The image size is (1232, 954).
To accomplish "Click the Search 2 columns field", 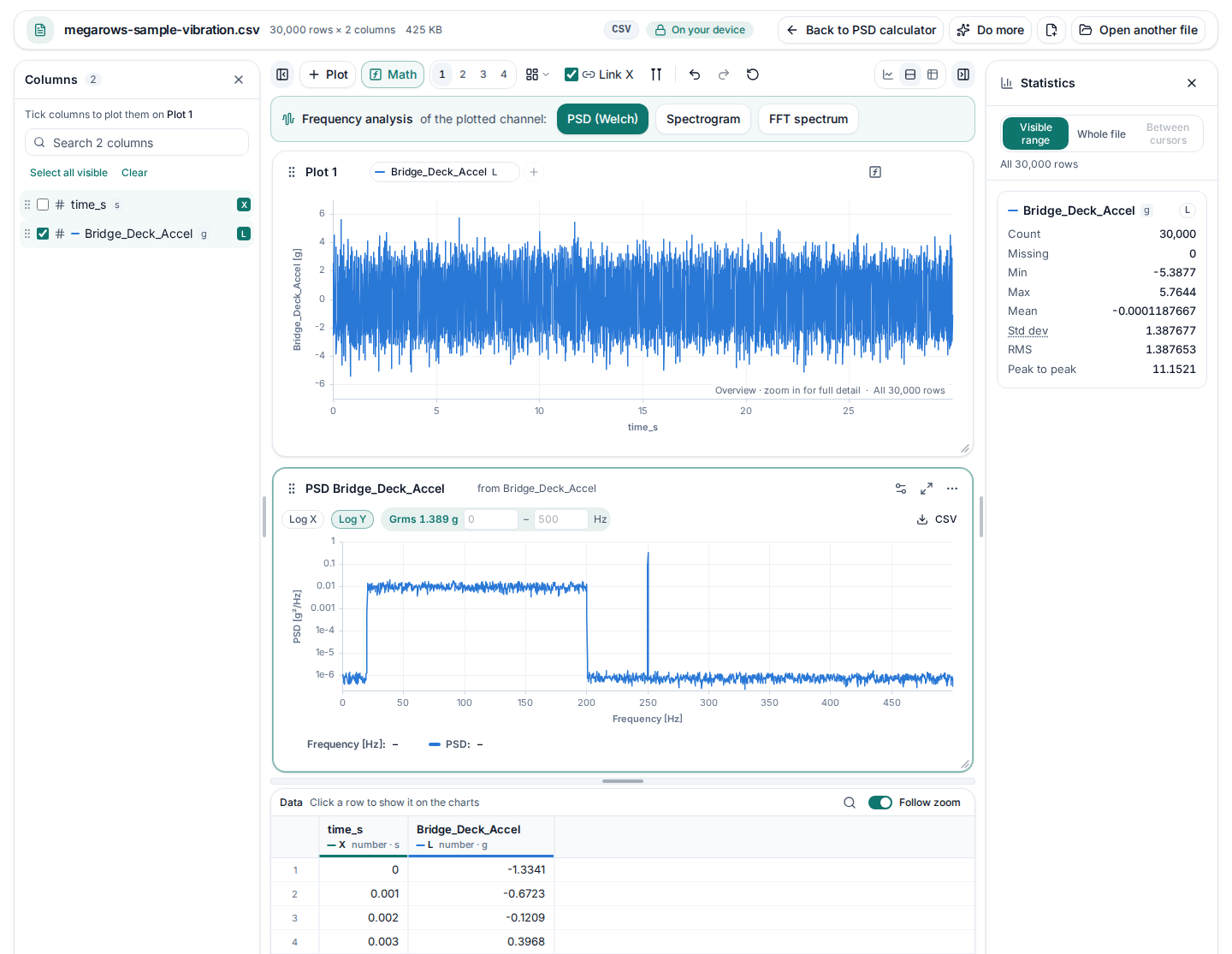I will click(137, 143).
